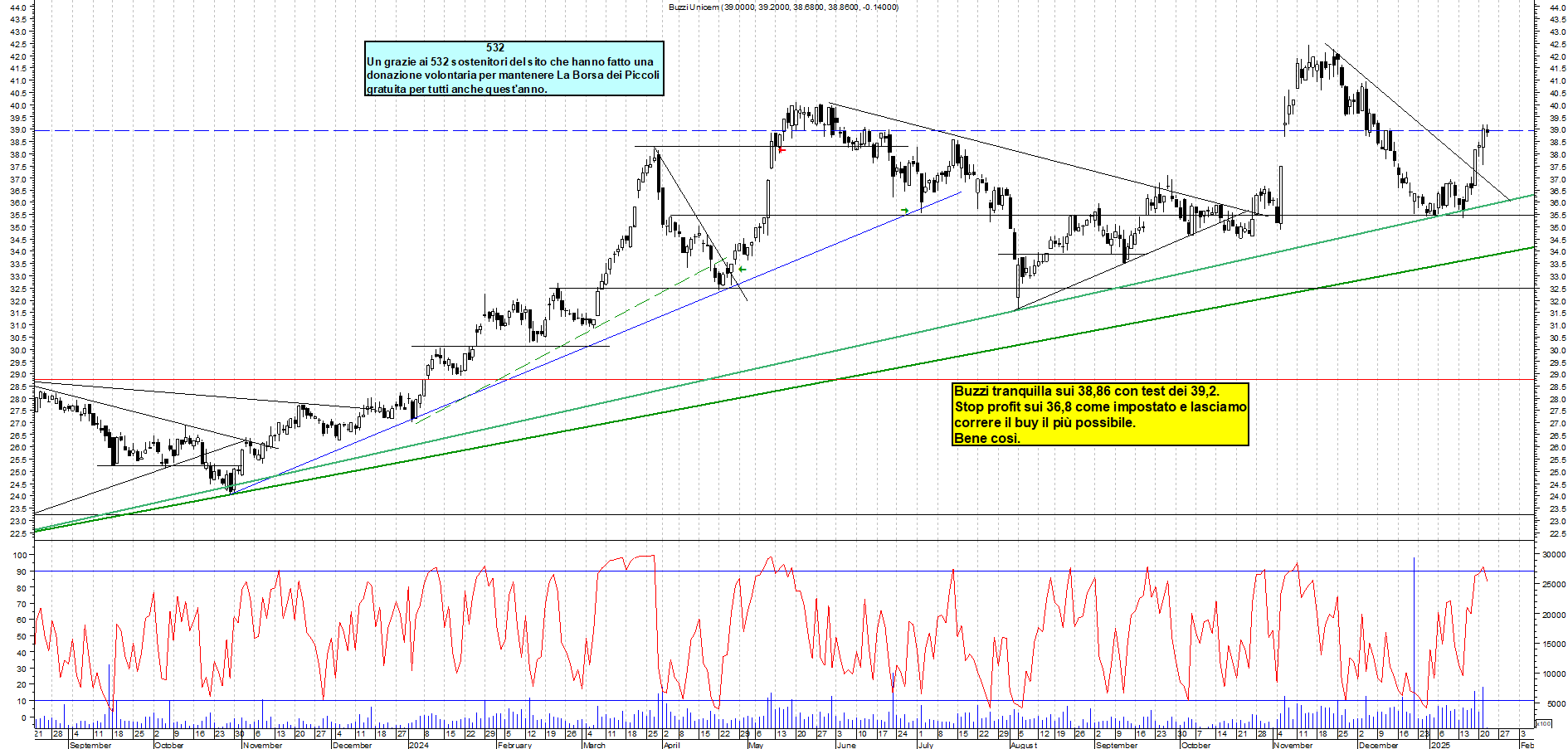Click the "Bene così." text in yellow box
The width and height of the screenshot is (1568, 749).
coord(987,438)
